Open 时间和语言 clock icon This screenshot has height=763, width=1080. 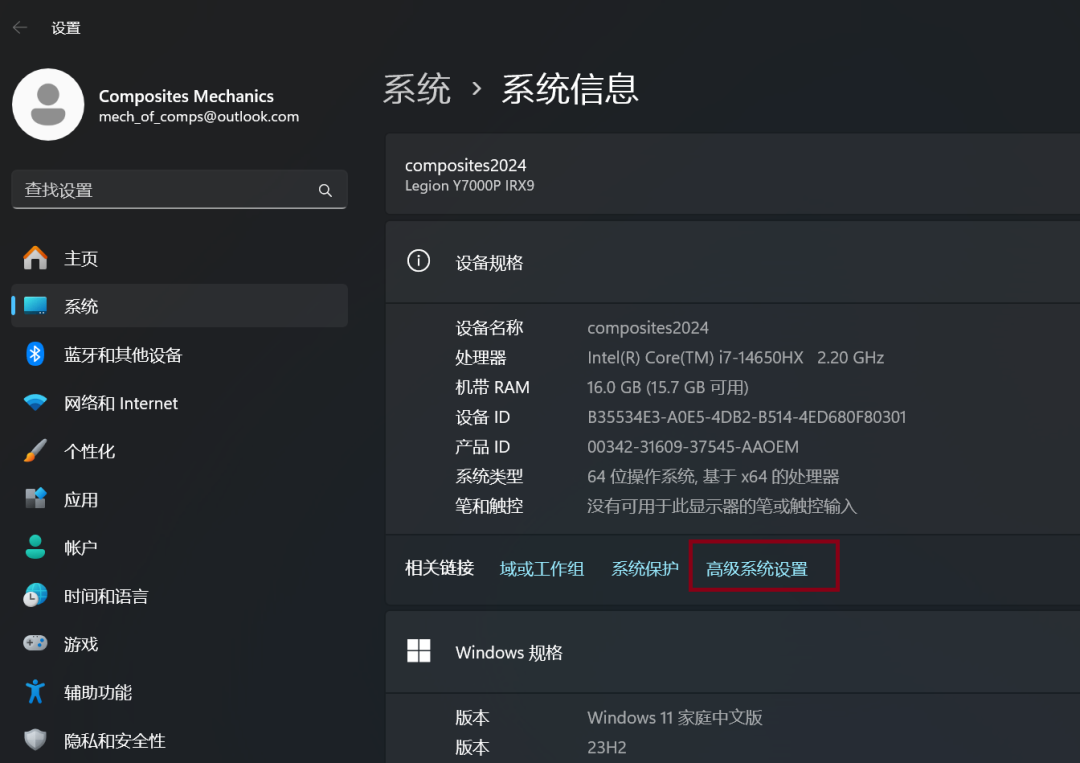[37, 595]
